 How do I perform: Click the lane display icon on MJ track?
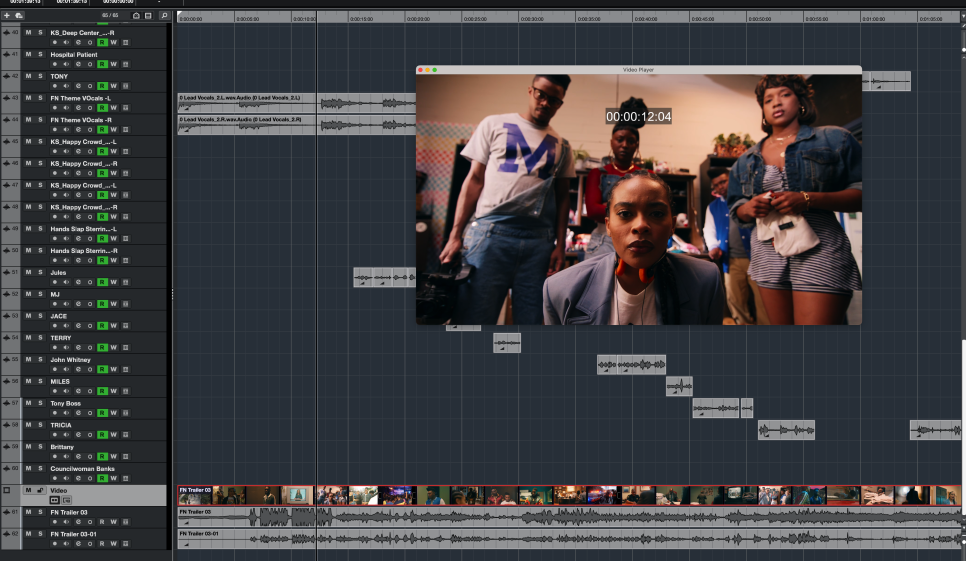pyautogui.click(x=126, y=304)
